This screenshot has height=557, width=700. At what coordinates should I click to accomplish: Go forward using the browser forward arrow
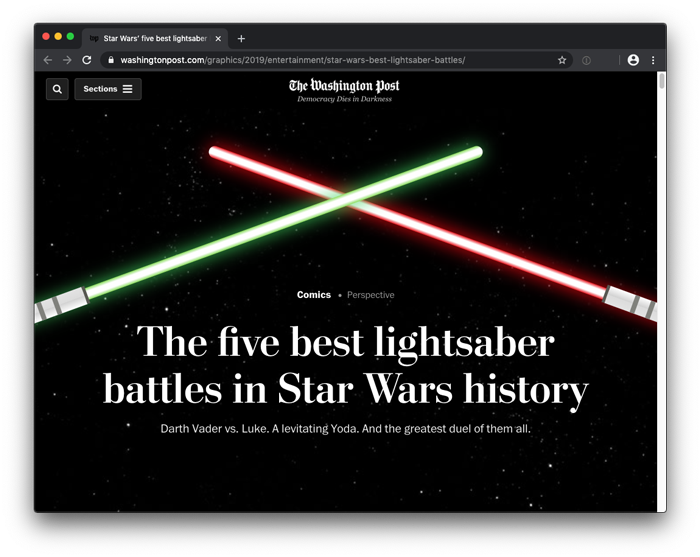[x=67, y=60]
